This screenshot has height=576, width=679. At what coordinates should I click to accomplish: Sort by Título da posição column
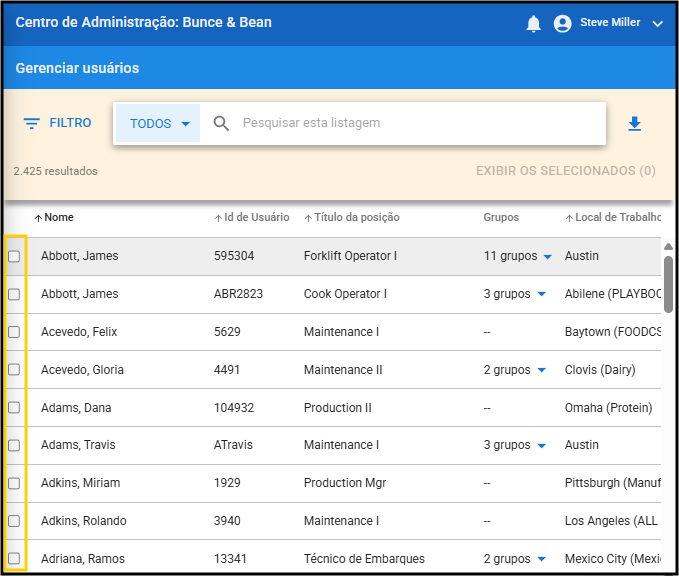[x=356, y=218]
